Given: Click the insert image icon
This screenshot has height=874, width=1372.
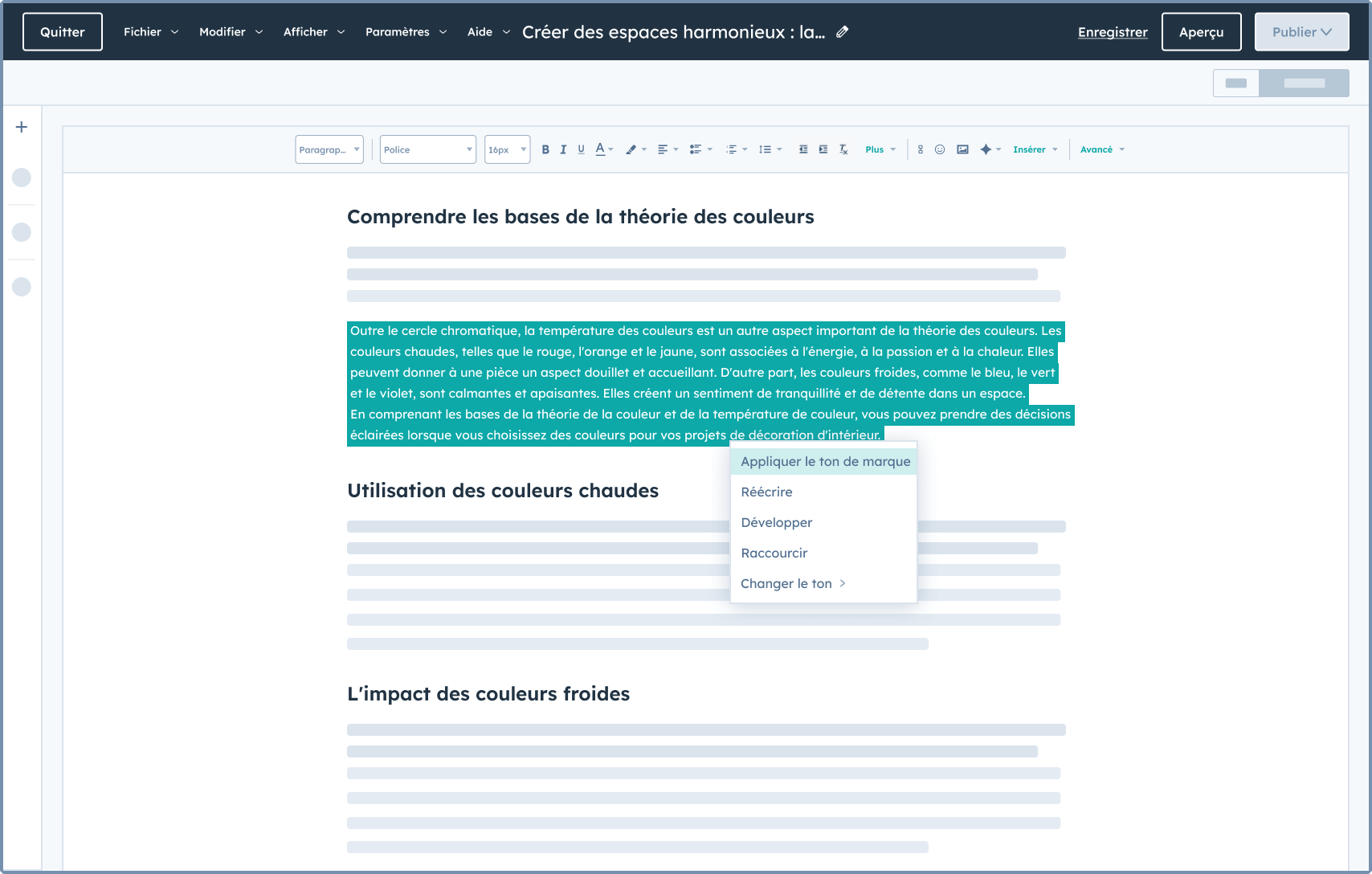Looking at the screenshot, I should (962, 149).
